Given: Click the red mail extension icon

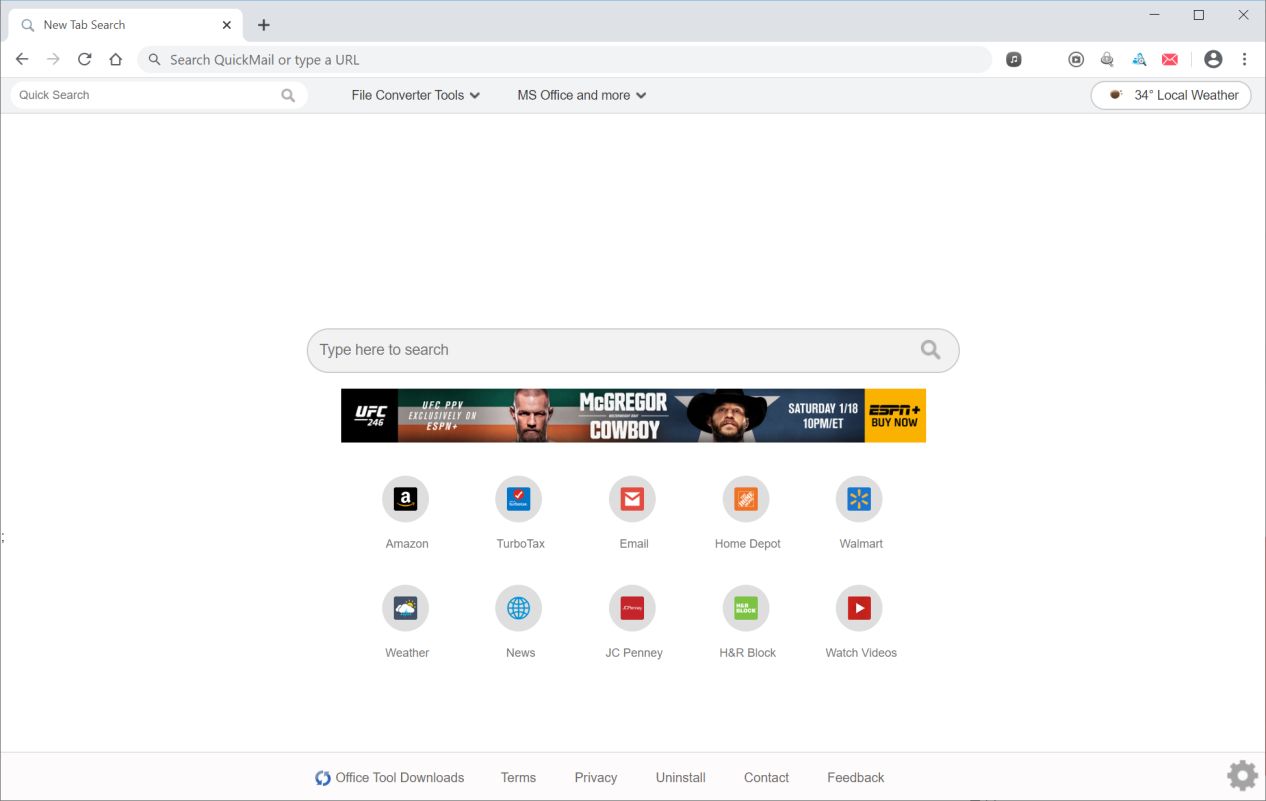Looking at the screenshot, I should (1170, 60).
